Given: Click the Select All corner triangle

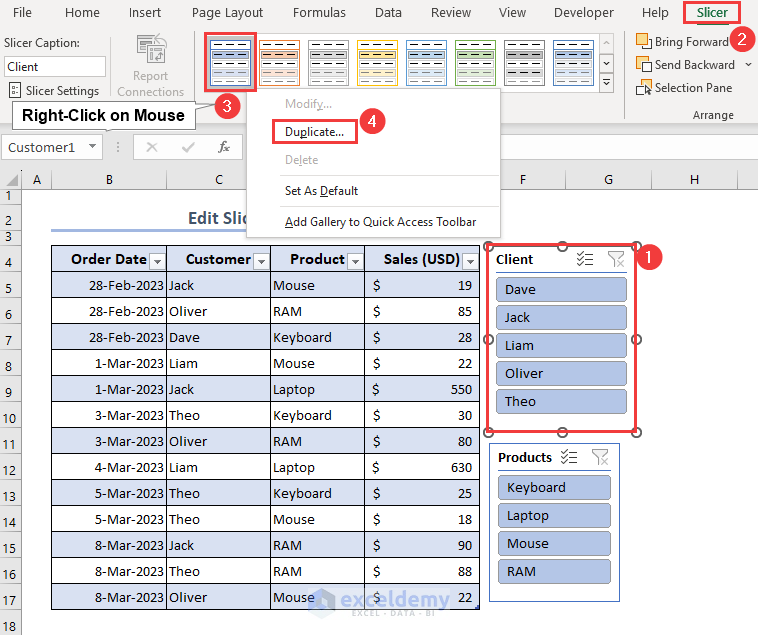Looking at the screenshot, I should (x=12, y=180).
